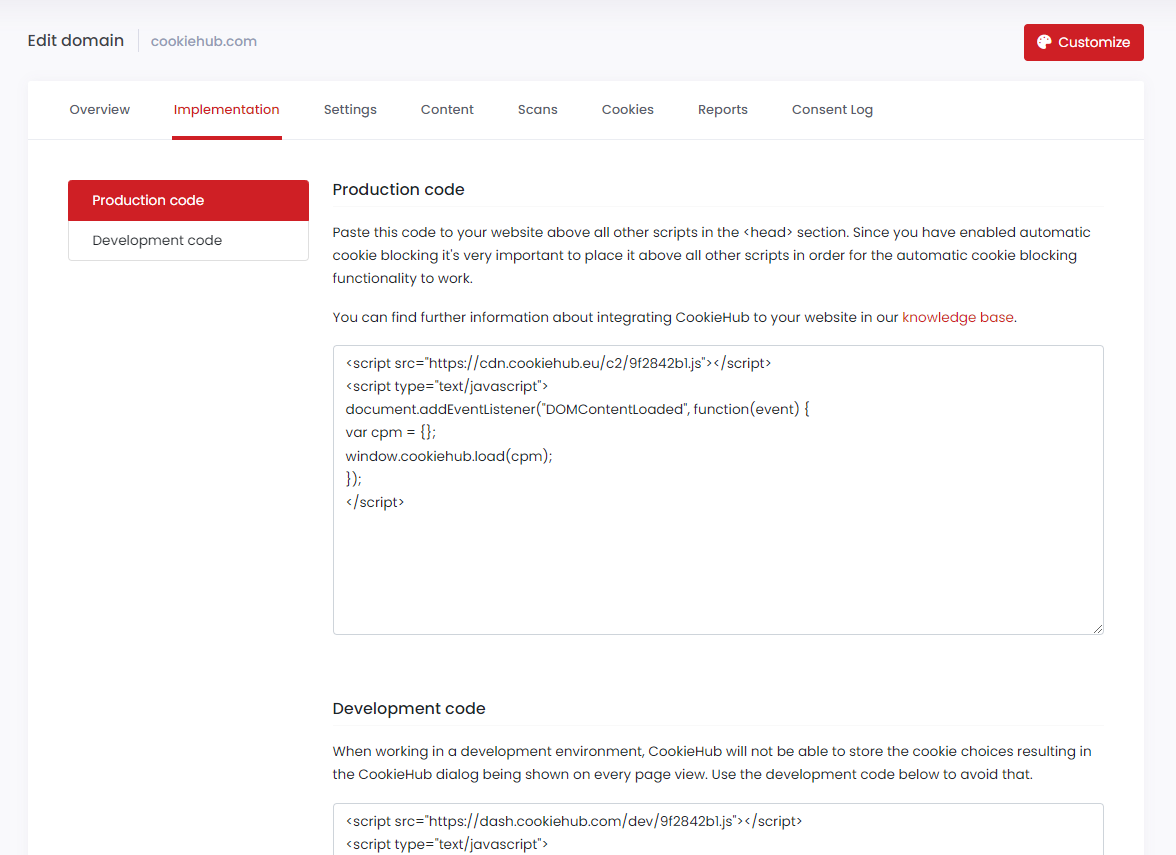1176x855 pixels.
Task: View the Cookies tab
Action: 627,109
